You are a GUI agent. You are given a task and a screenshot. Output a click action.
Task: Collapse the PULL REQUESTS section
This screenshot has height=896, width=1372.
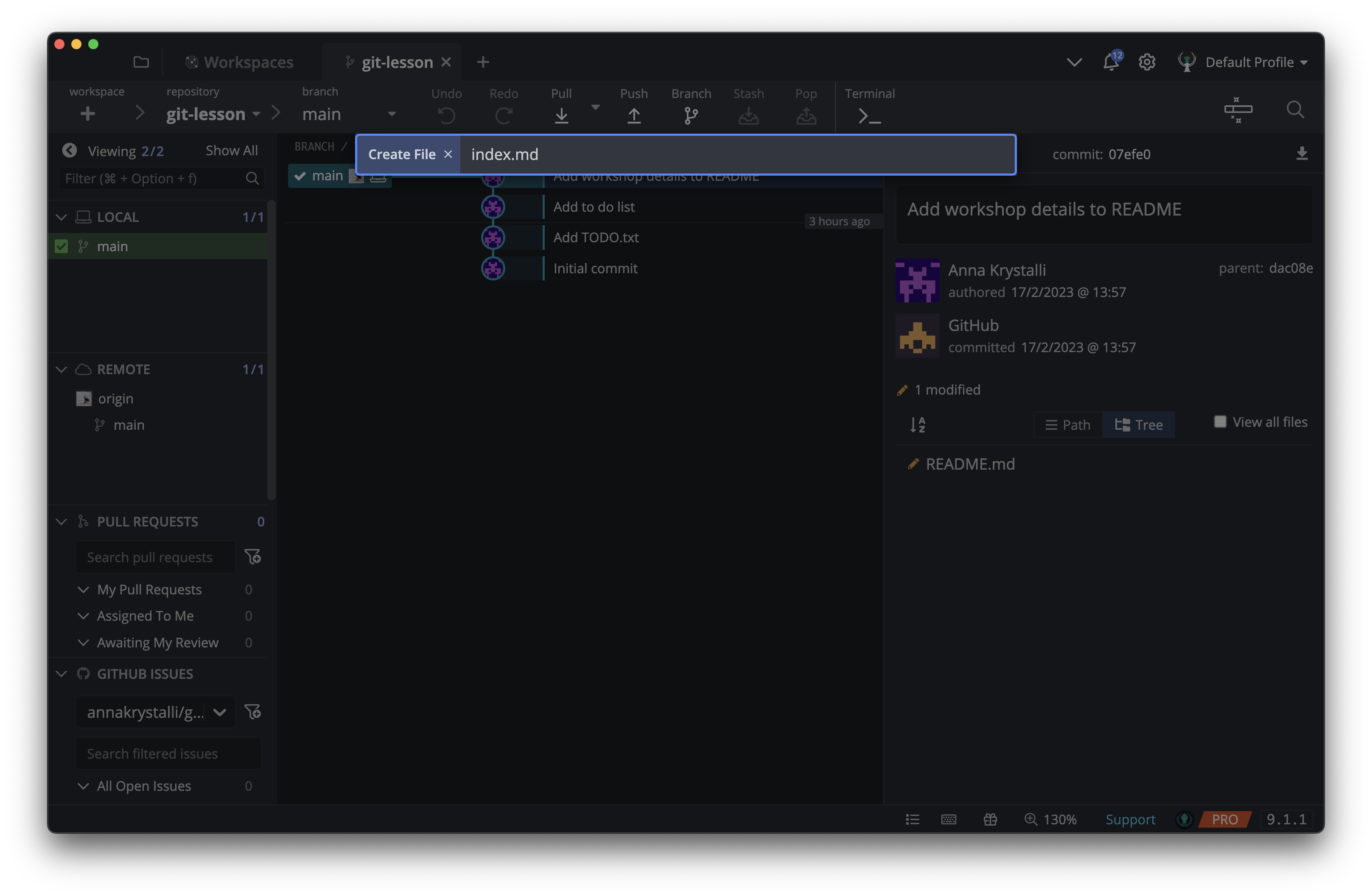coord(61,521)
